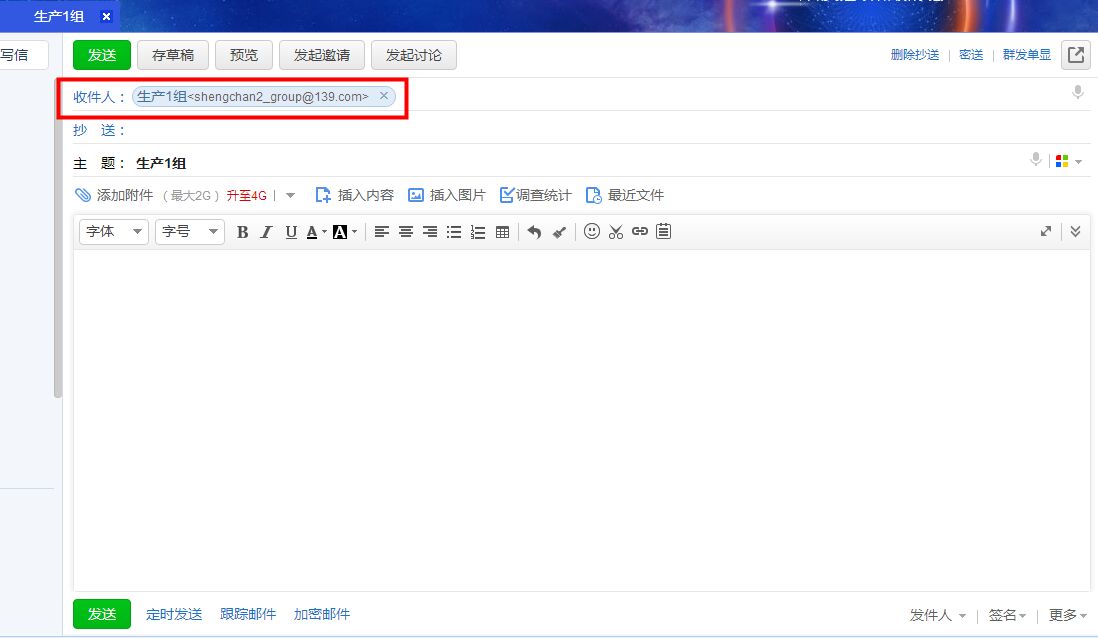This screenshot has width=1098, height=638.
Task: Open the 字体 font dropdown
Action: (x=113, y=232)
